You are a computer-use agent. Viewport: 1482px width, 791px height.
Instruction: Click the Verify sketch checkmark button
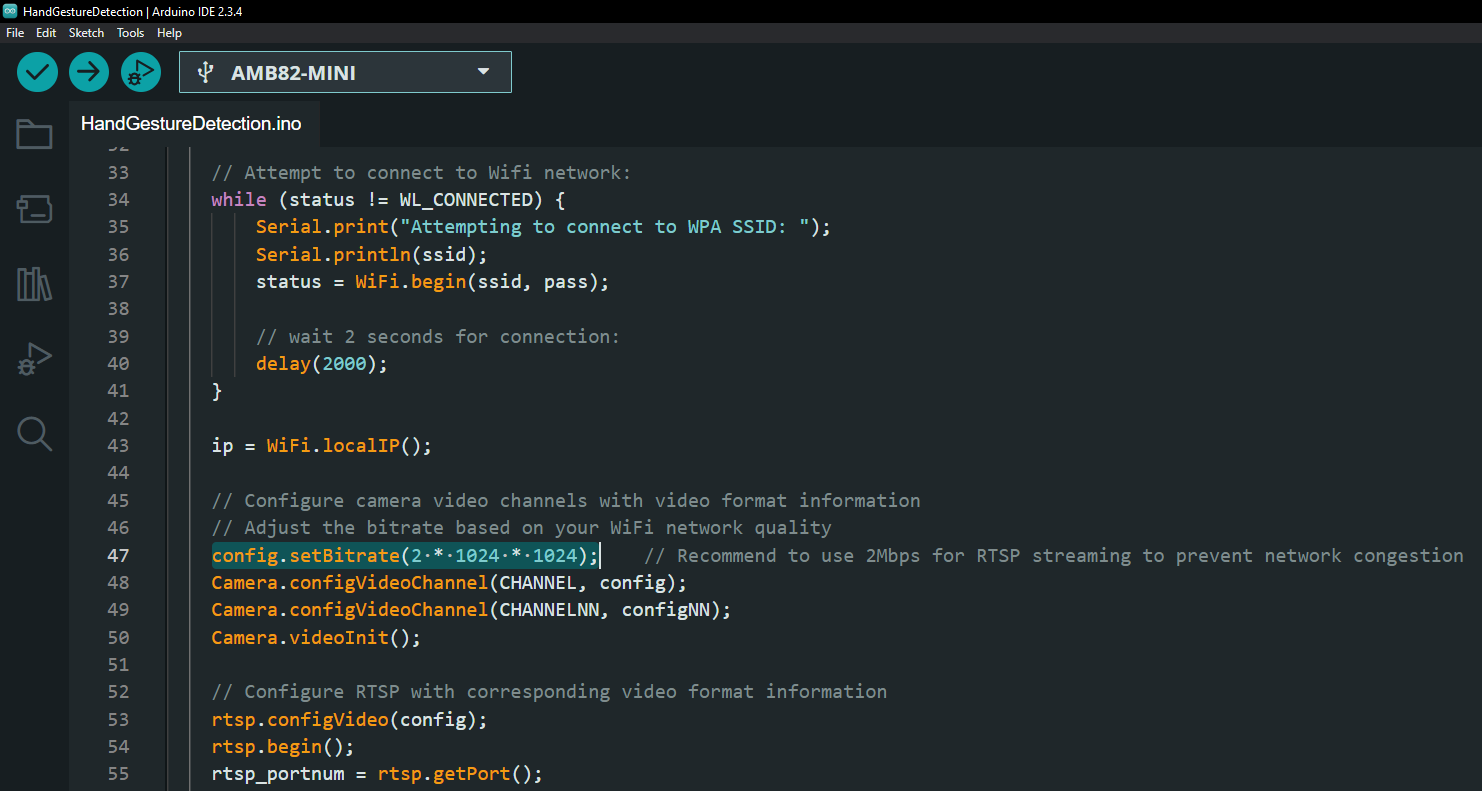(x=38, y=72)
